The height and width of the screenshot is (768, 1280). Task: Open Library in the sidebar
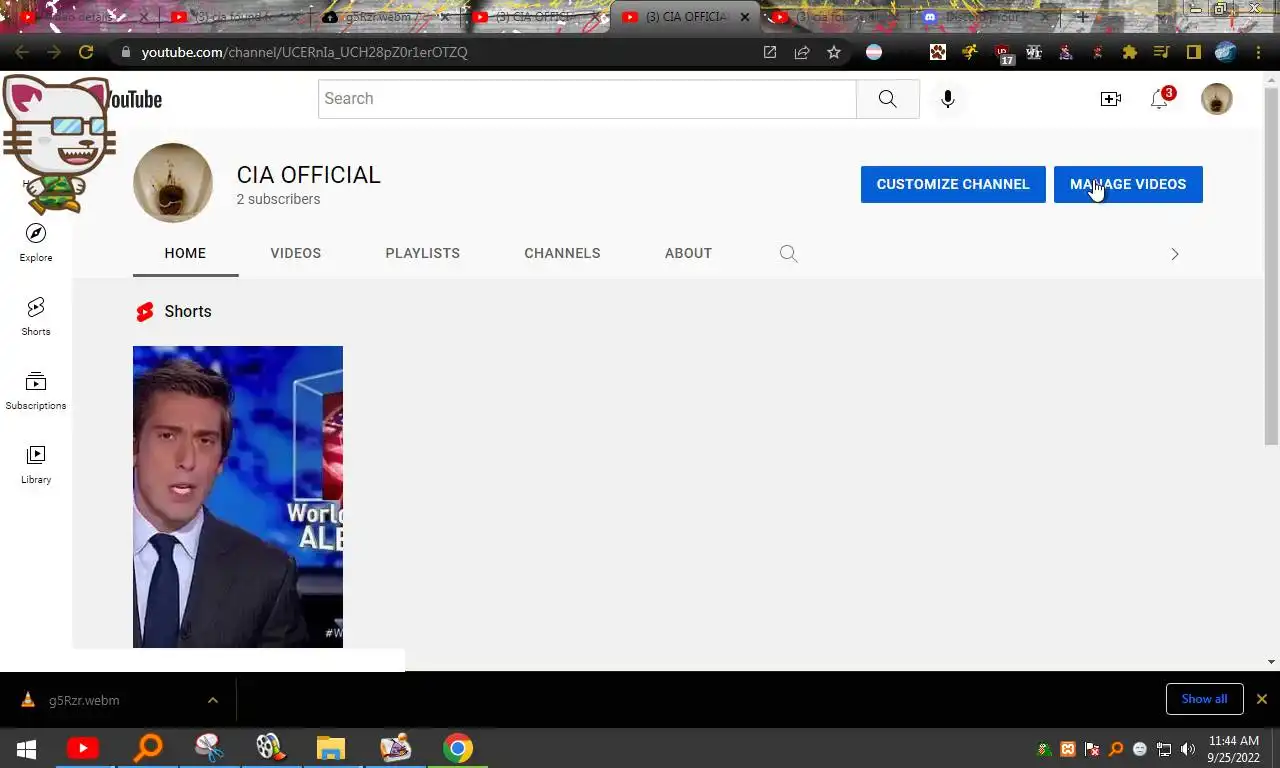(36, 466)
